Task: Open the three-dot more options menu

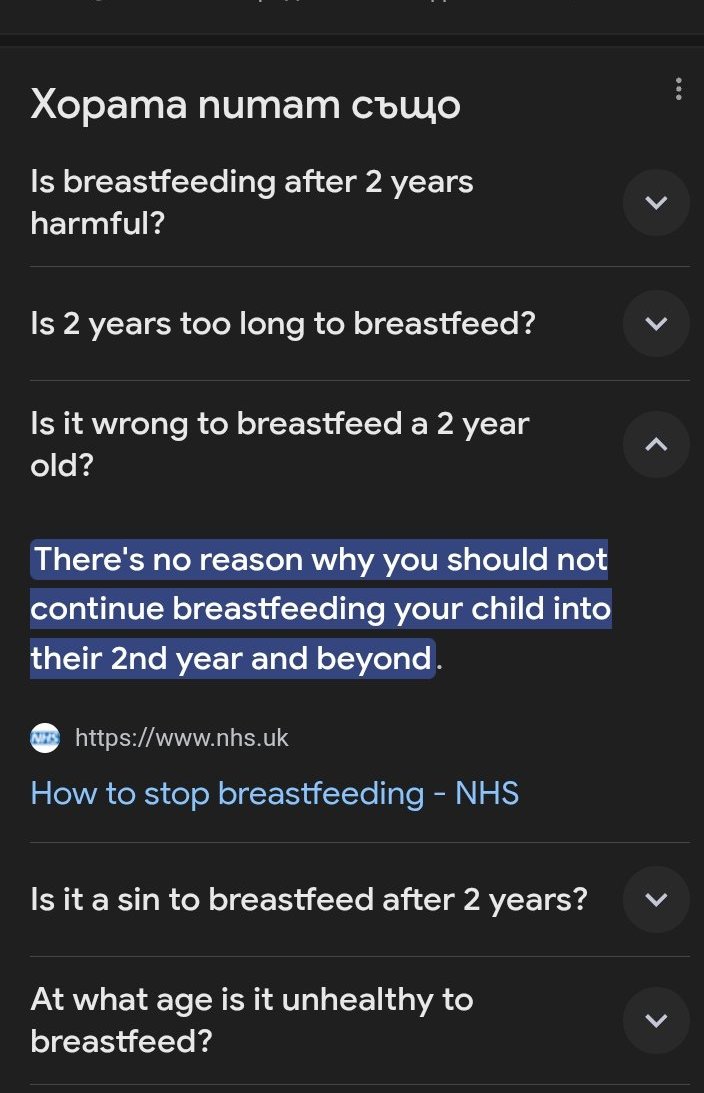Action: [678, 90]
